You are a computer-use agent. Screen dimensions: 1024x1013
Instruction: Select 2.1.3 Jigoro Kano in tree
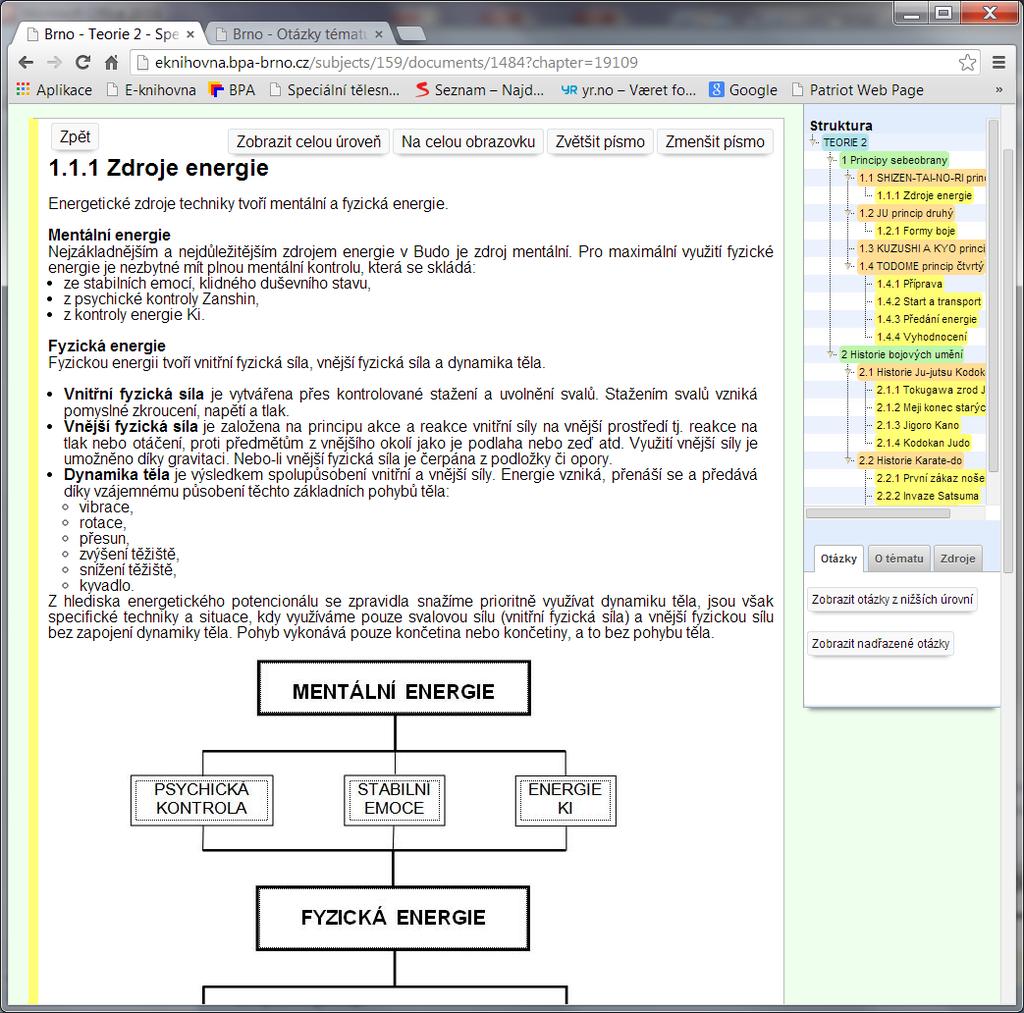pyautogui.click(x=918, y=425)
